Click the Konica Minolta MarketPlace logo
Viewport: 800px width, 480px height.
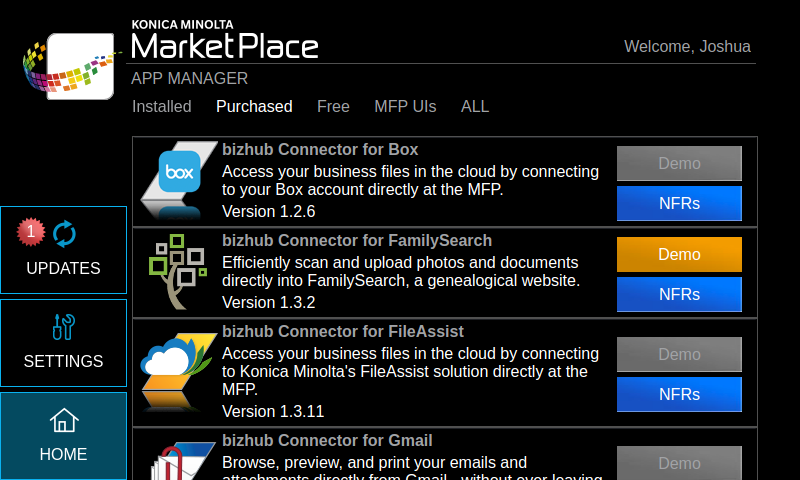pyautogui.click(x=70, y=65)
